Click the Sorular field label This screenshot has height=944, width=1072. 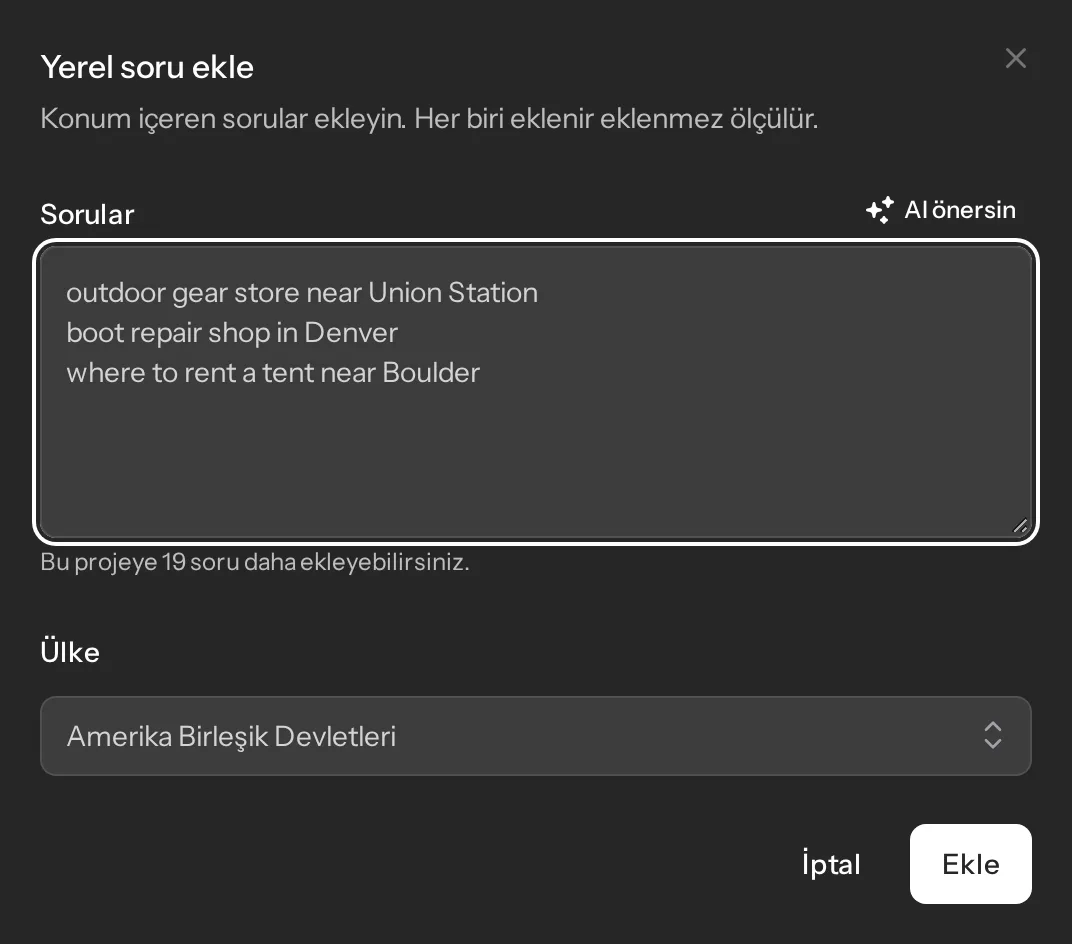coord(88,215)
